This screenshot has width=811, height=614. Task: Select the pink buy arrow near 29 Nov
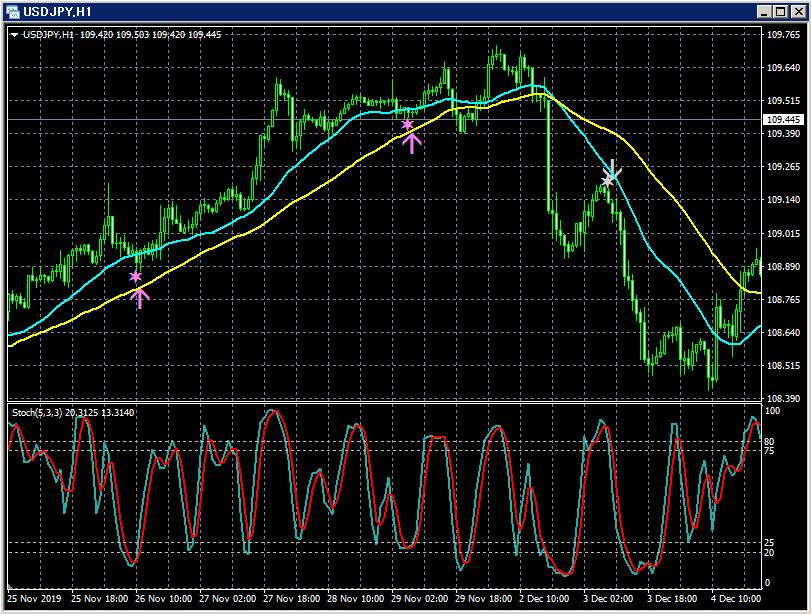pyautogui.click(x=412, y=143)
